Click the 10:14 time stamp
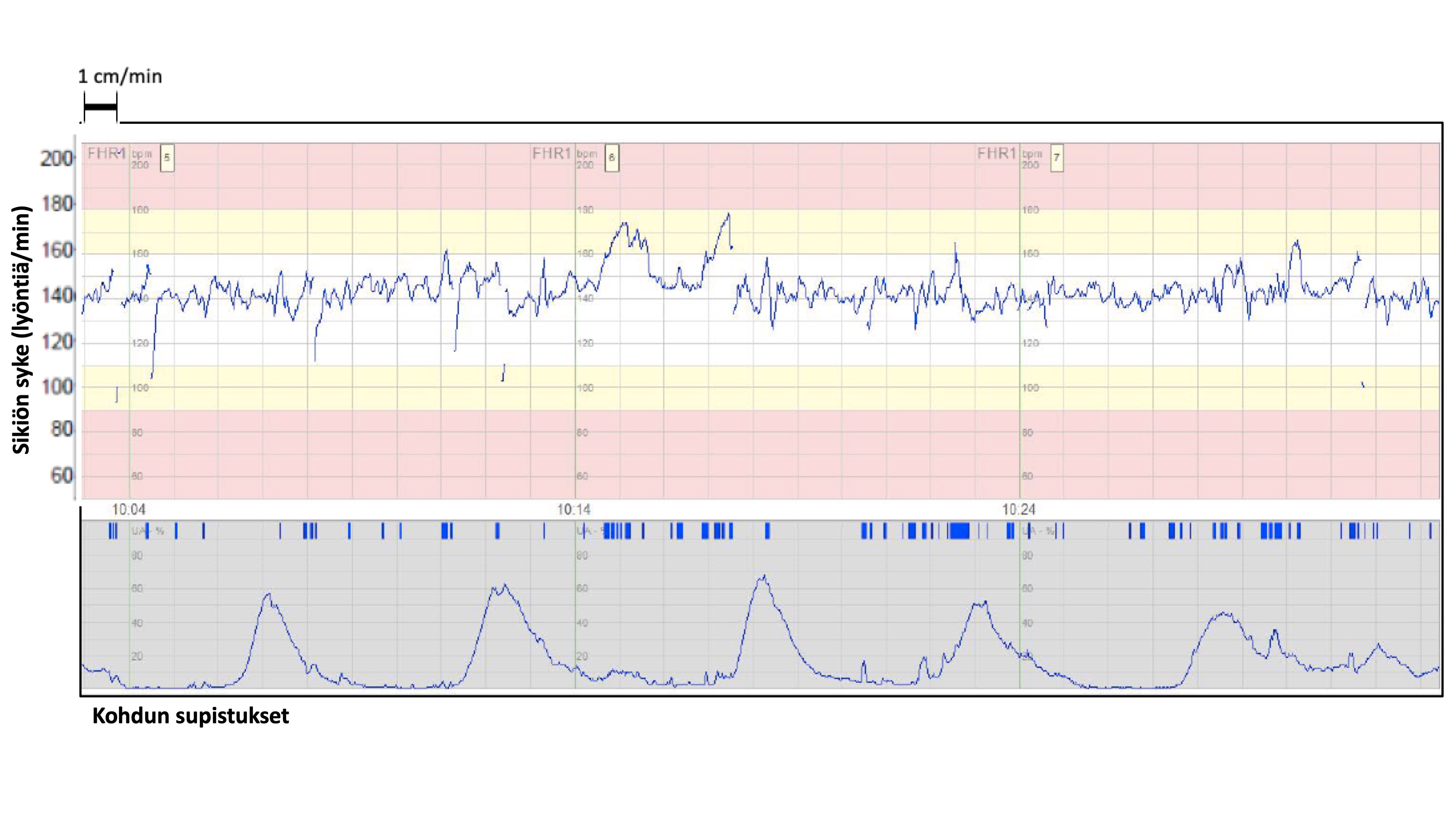Viewport: 1456px width, 819px height. [x=574, y=510]
